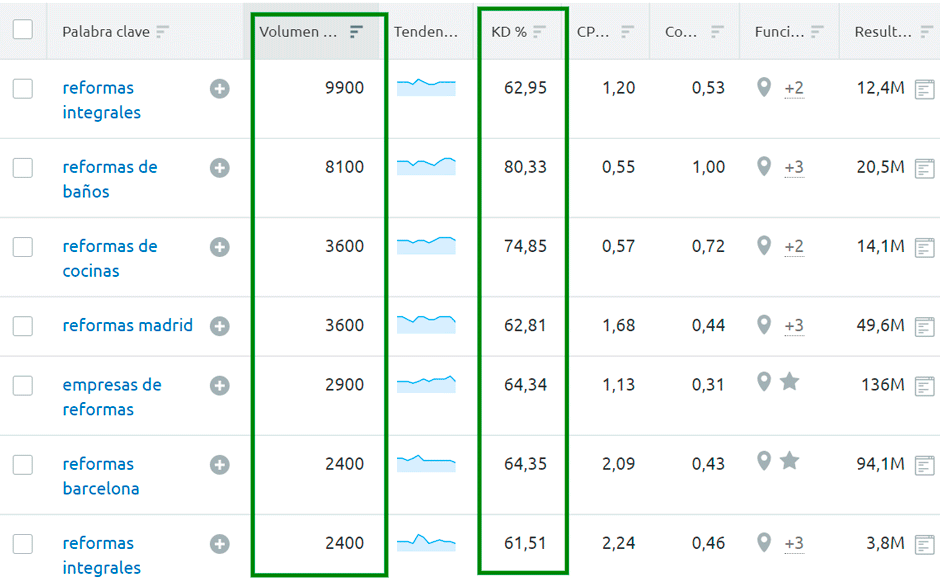Viewport: 940px width, 584px height.
Task: Show +2 more features for reformas de cocinas
Action: click(x=794, y=247)
